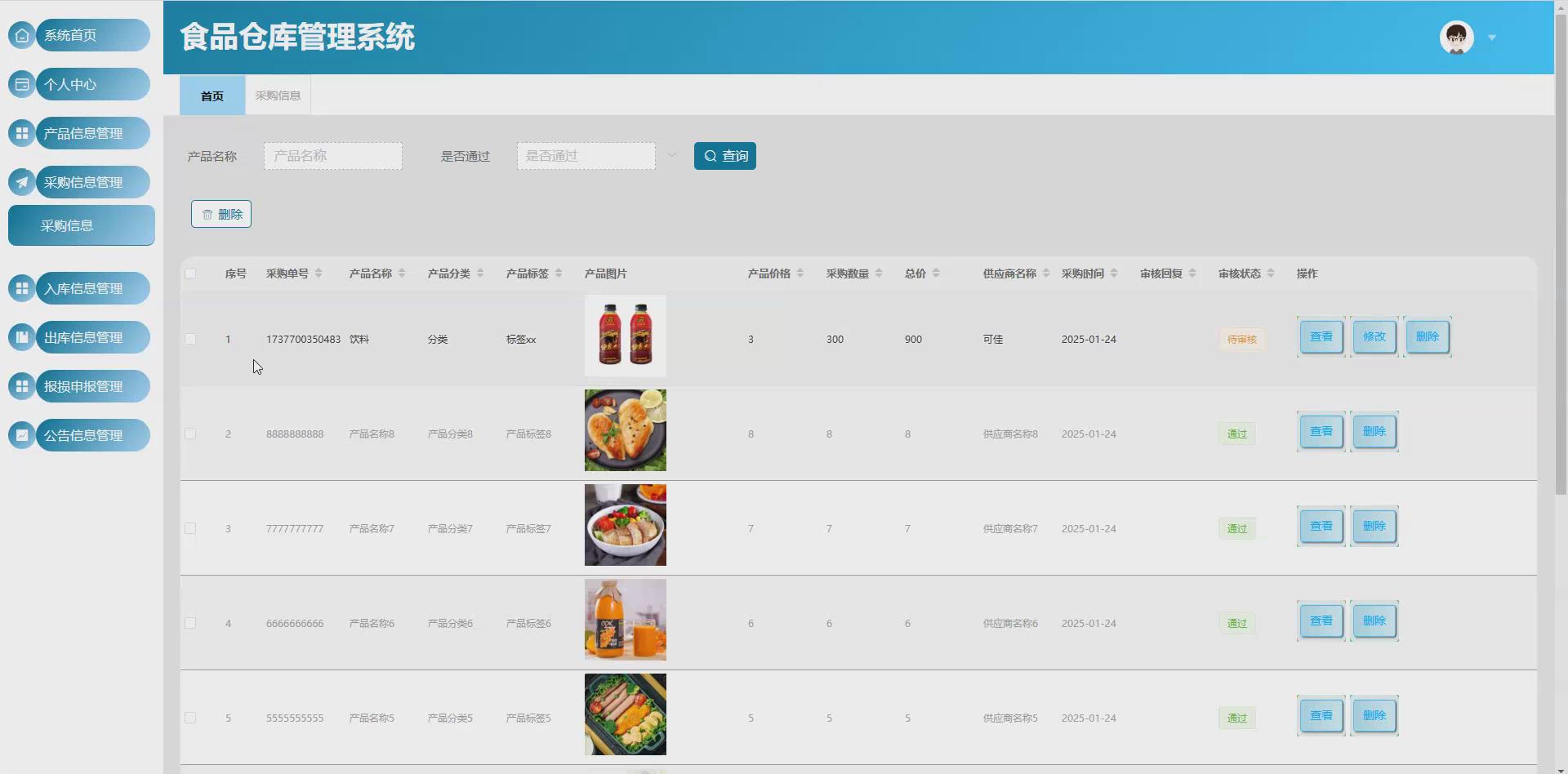Open the red beverage bottles product image
This screenshot has width=1568, height=774.
[x=626, y=336]
